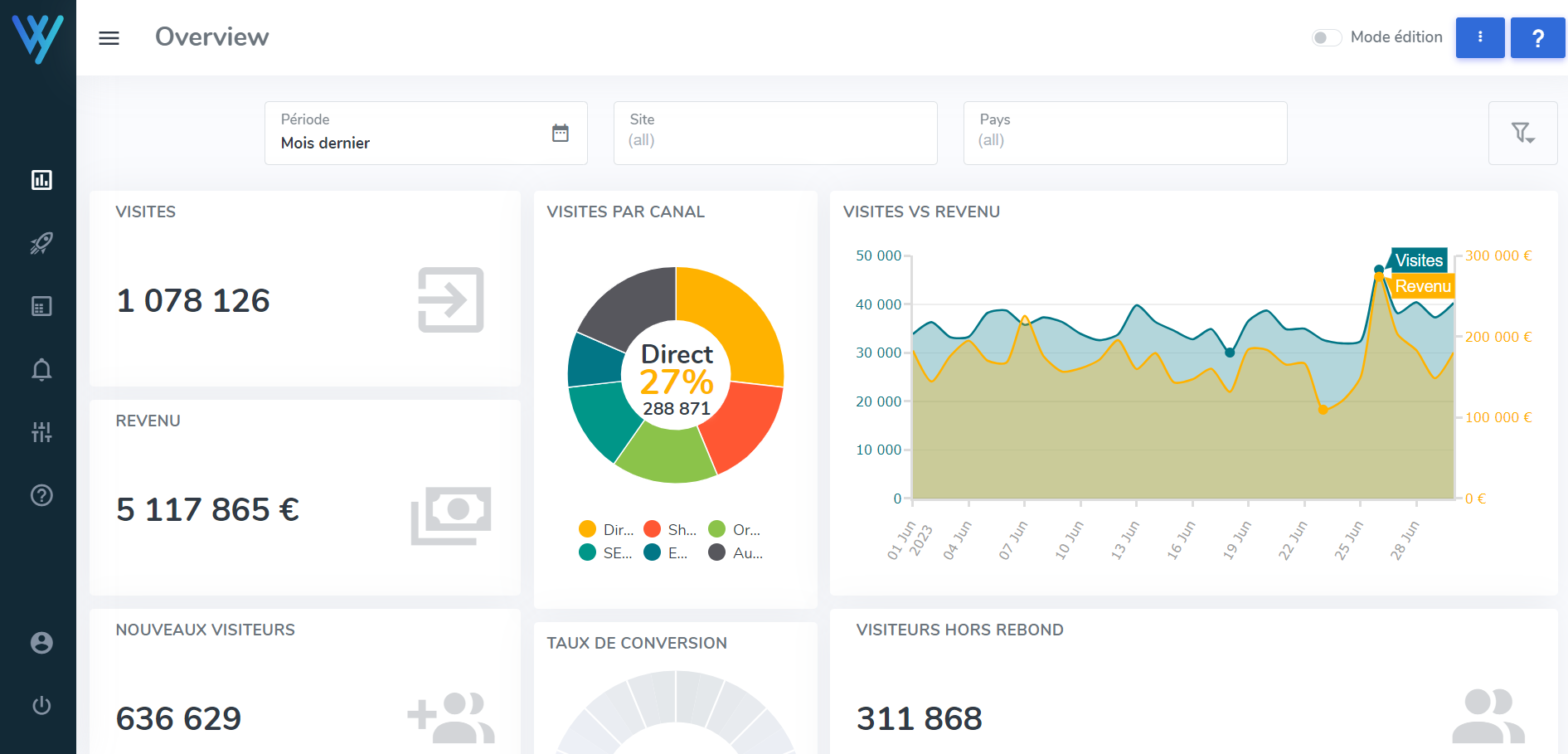The width and height of the screenshot is (1568, 754).
Task: Toggle the Dir... legend entry
Action: (x=605, y=529)
